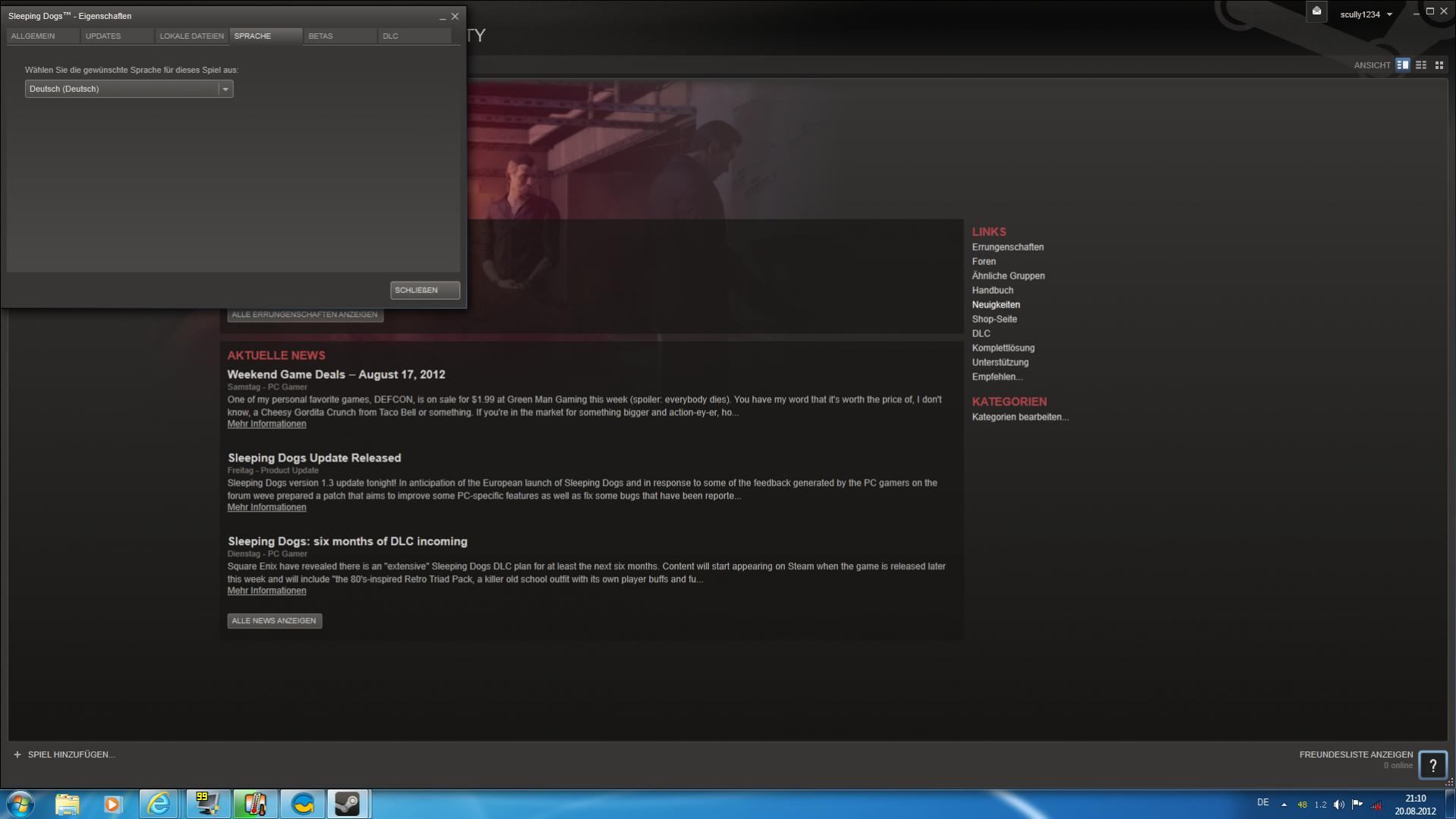Click Kategorien bearbeiten... link
The image size is (1456, 819).
click(x=1020, y=417)
